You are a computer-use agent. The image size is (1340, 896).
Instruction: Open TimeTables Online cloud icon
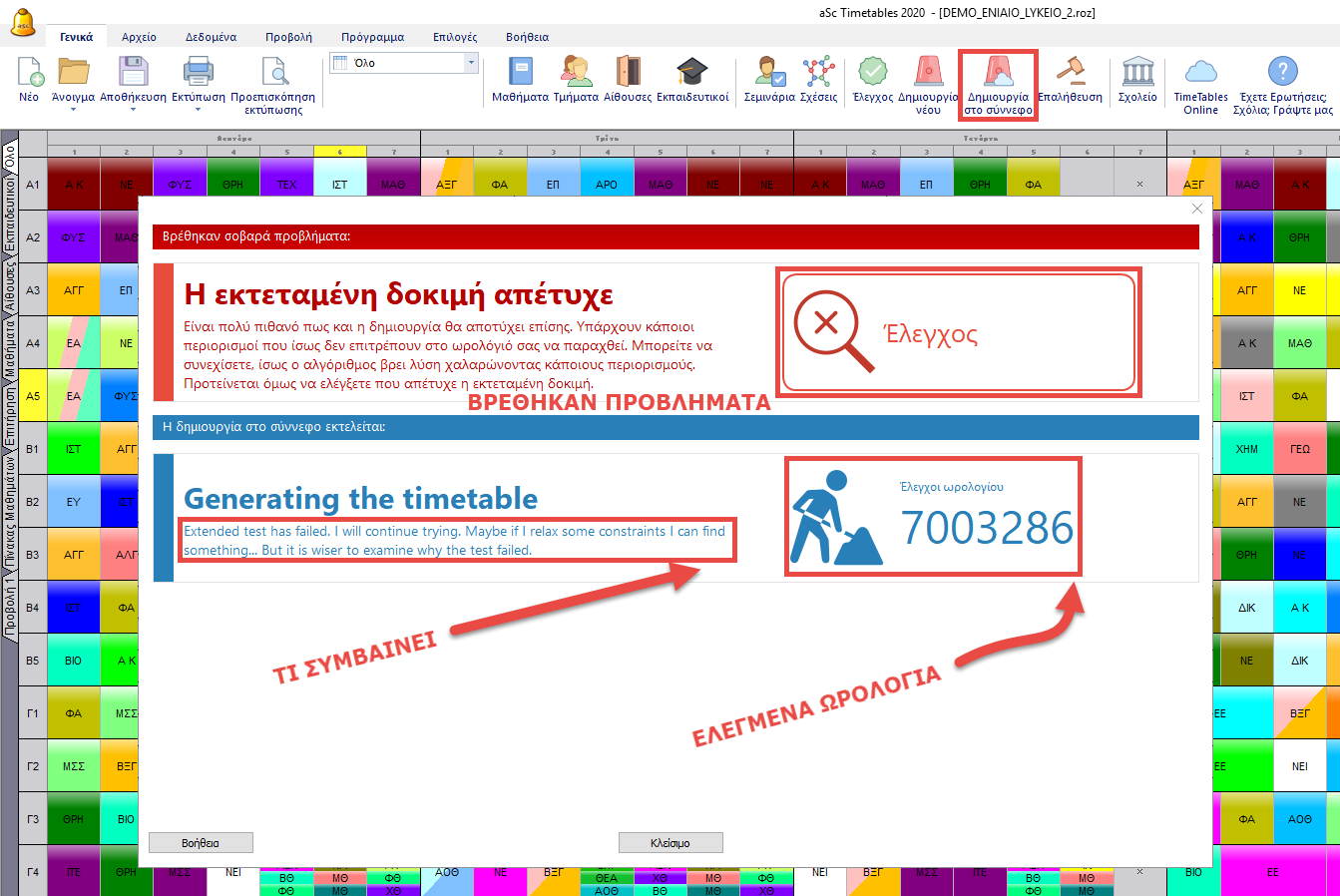1200,74
